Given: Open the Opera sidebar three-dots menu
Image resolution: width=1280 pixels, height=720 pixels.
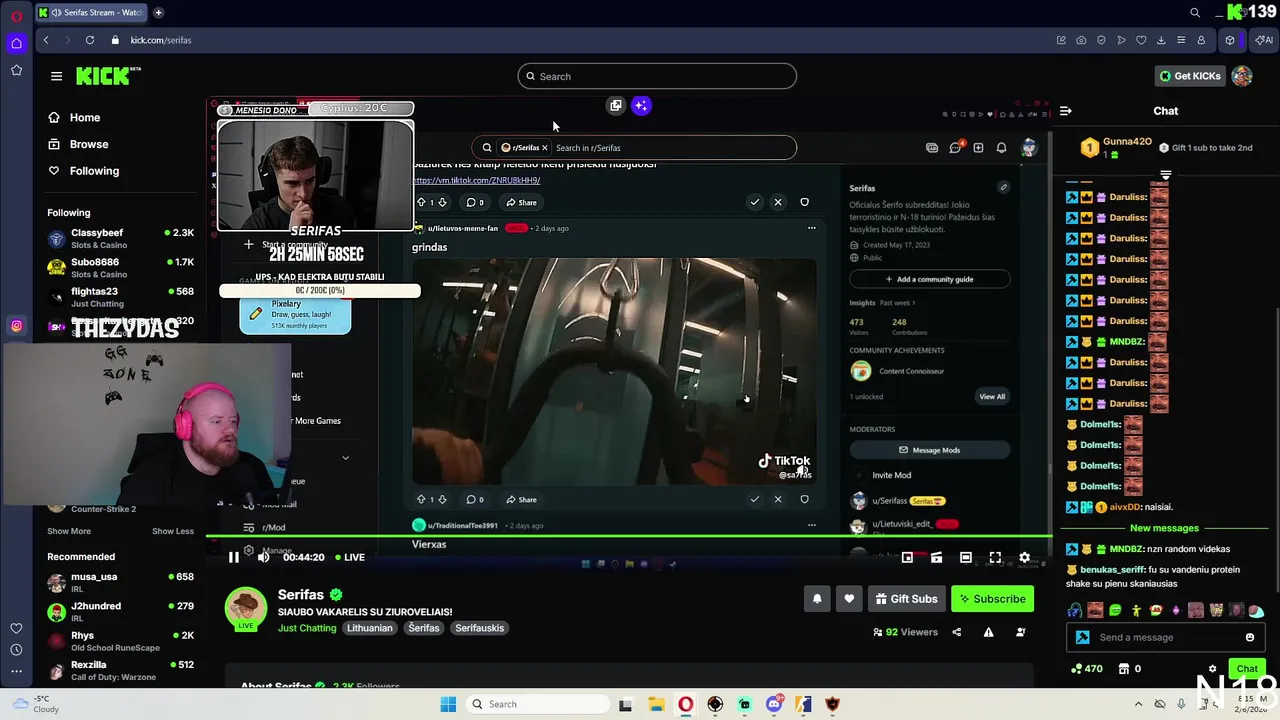Looking at the screenshot, I should coord(16,672).
